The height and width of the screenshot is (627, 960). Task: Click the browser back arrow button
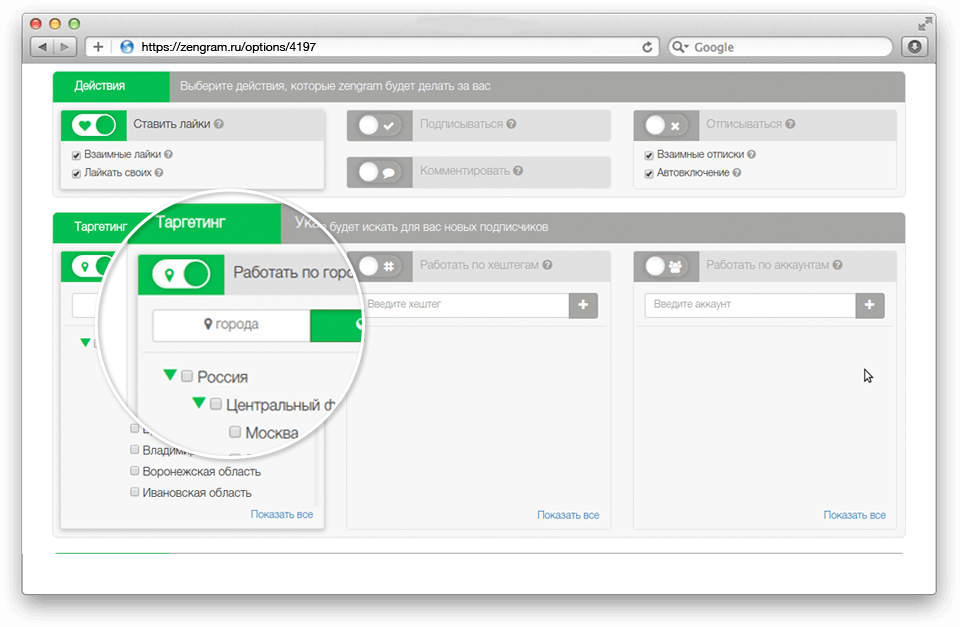(x=42, y=47)
